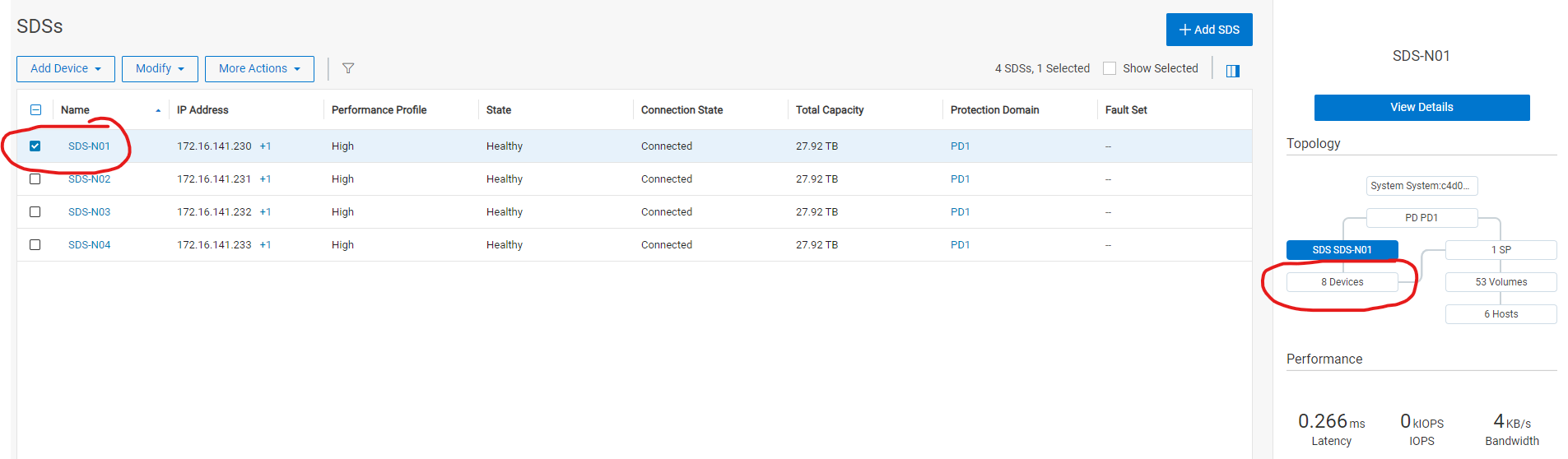Click PD1 link in SDS-N01 row
Screen dimensions: 1568x459
coord(960,146)
